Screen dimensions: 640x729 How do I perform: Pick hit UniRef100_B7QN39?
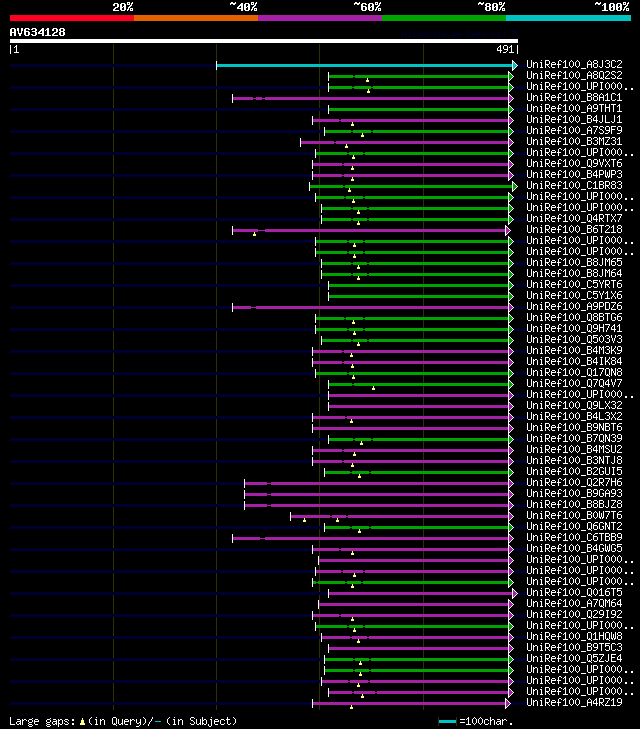click(574, 438)
